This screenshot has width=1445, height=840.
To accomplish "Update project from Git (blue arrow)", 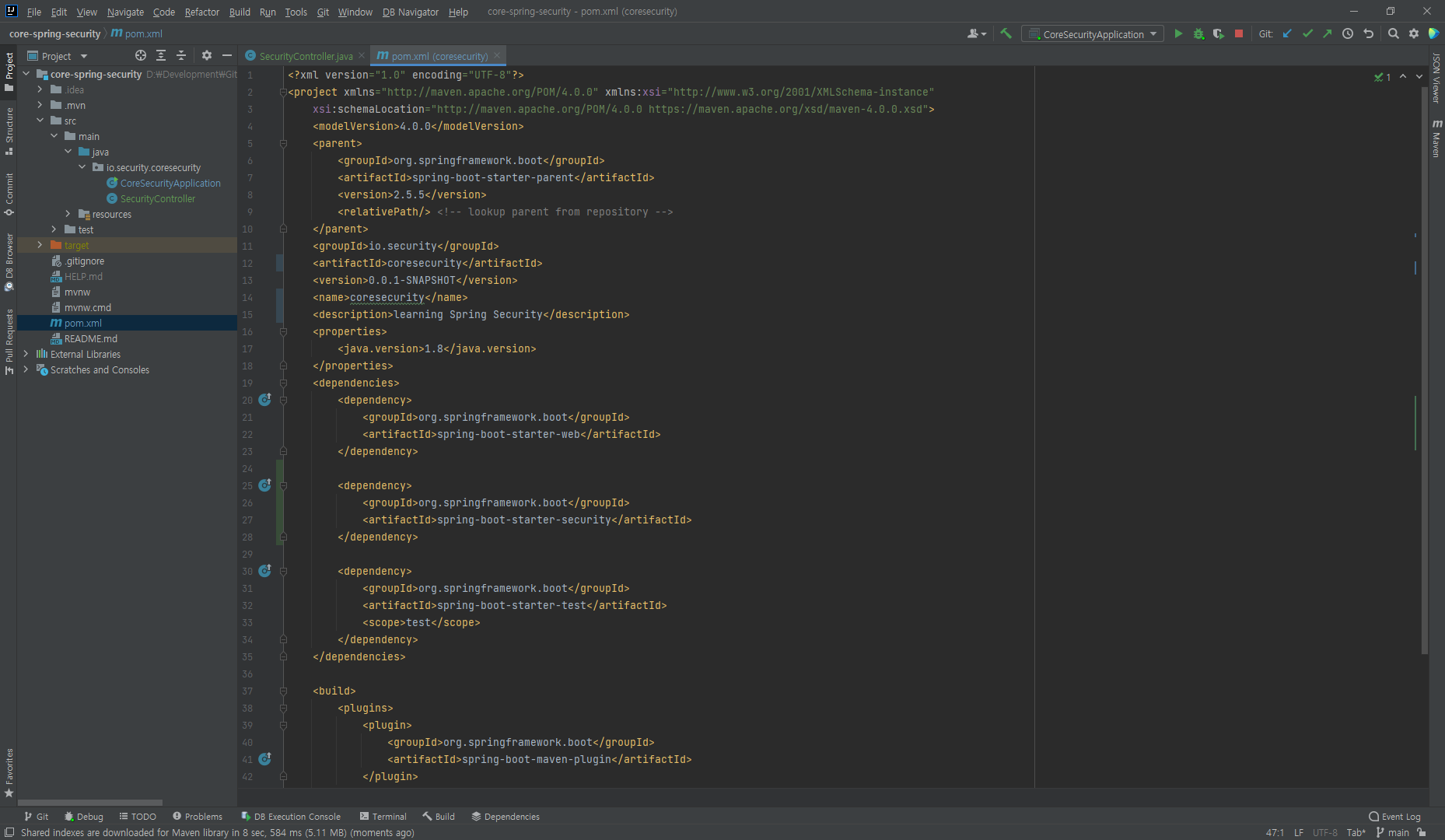I will (x=1287, y=33).
